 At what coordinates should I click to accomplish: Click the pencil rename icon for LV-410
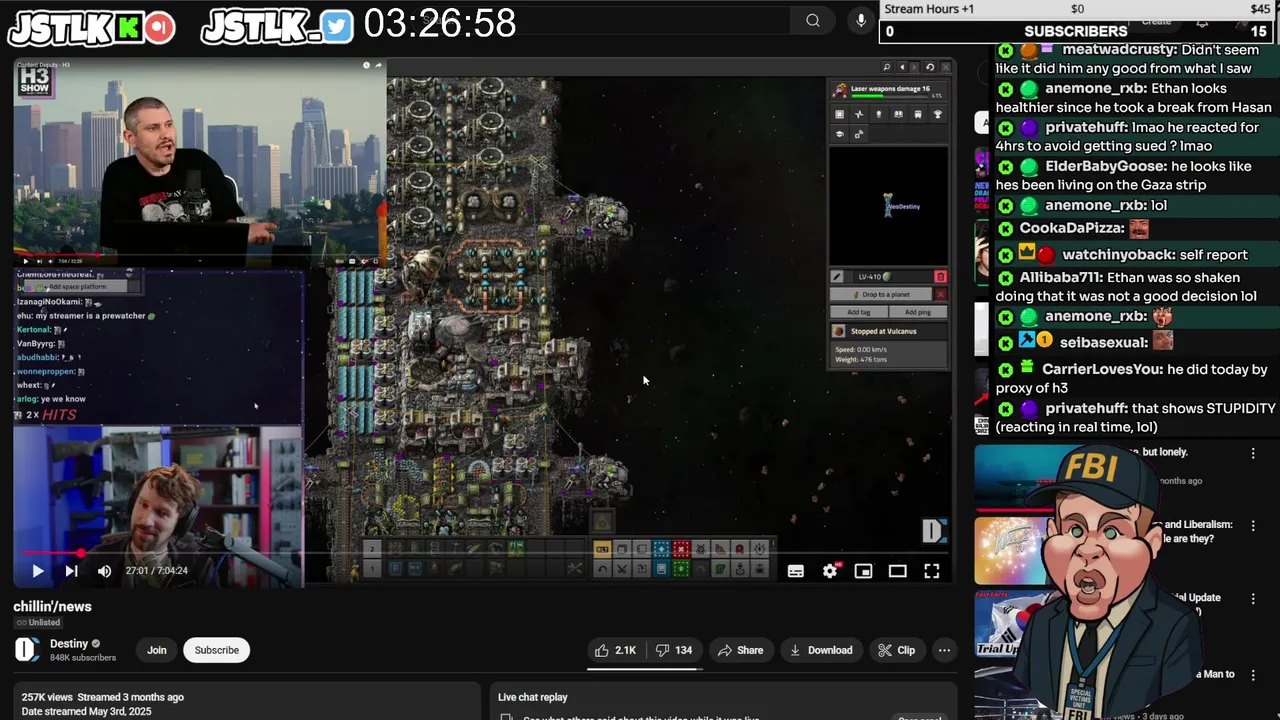[837, 276]
